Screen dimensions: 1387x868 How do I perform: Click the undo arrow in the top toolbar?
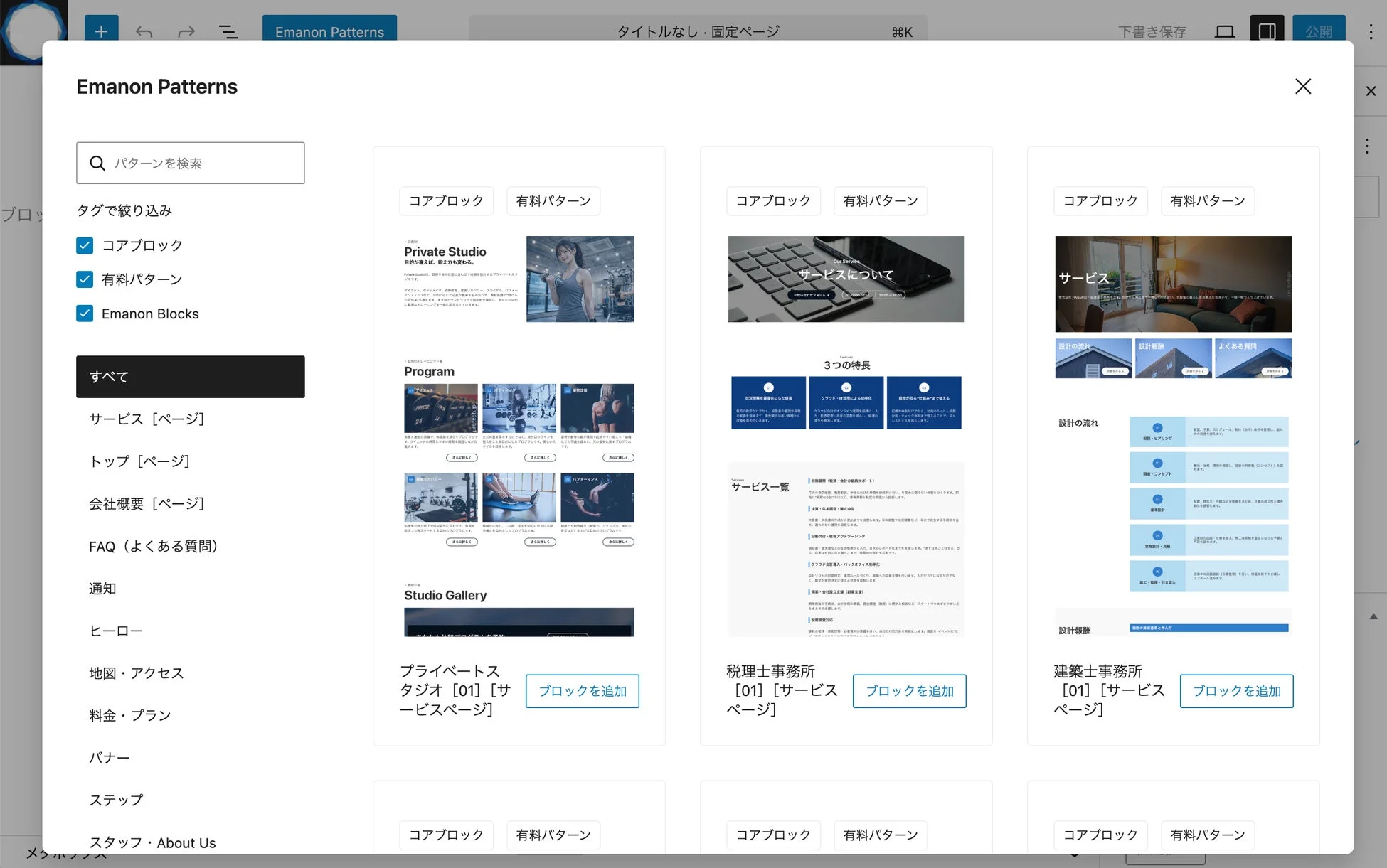tap(144, 31)
